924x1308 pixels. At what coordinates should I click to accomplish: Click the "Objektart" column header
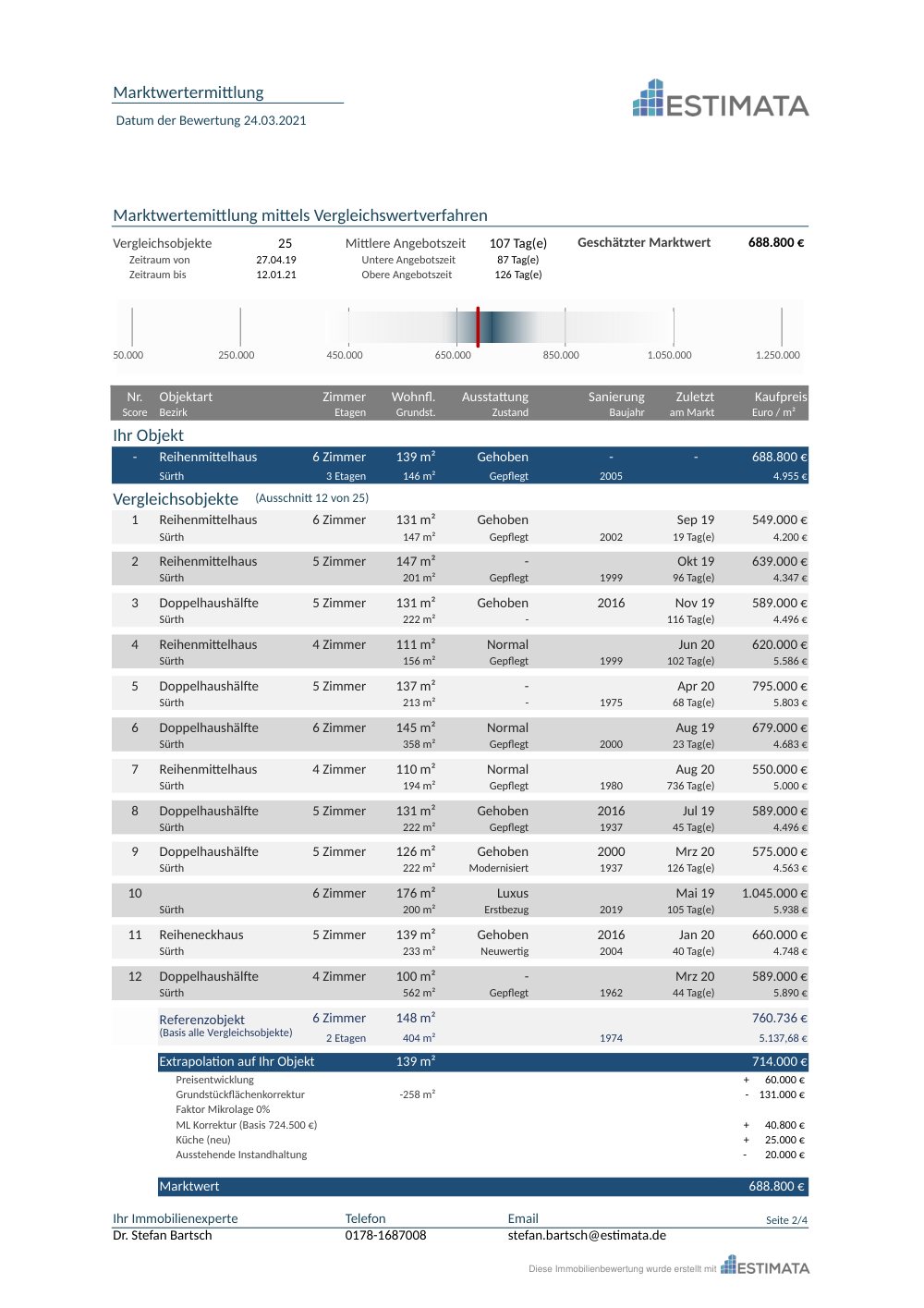(x=186, y=397)
